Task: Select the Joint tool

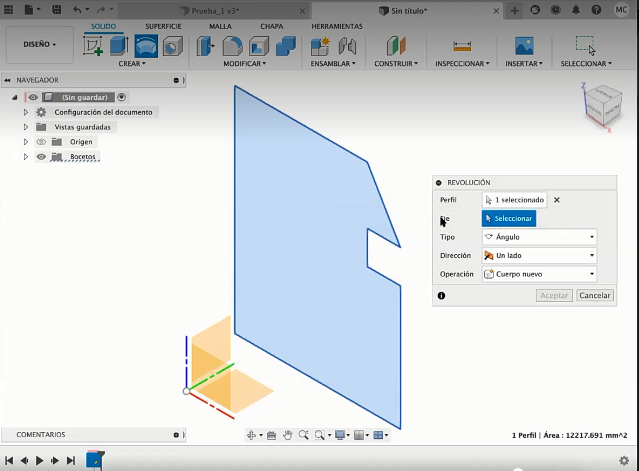Action: click(347, 46)
